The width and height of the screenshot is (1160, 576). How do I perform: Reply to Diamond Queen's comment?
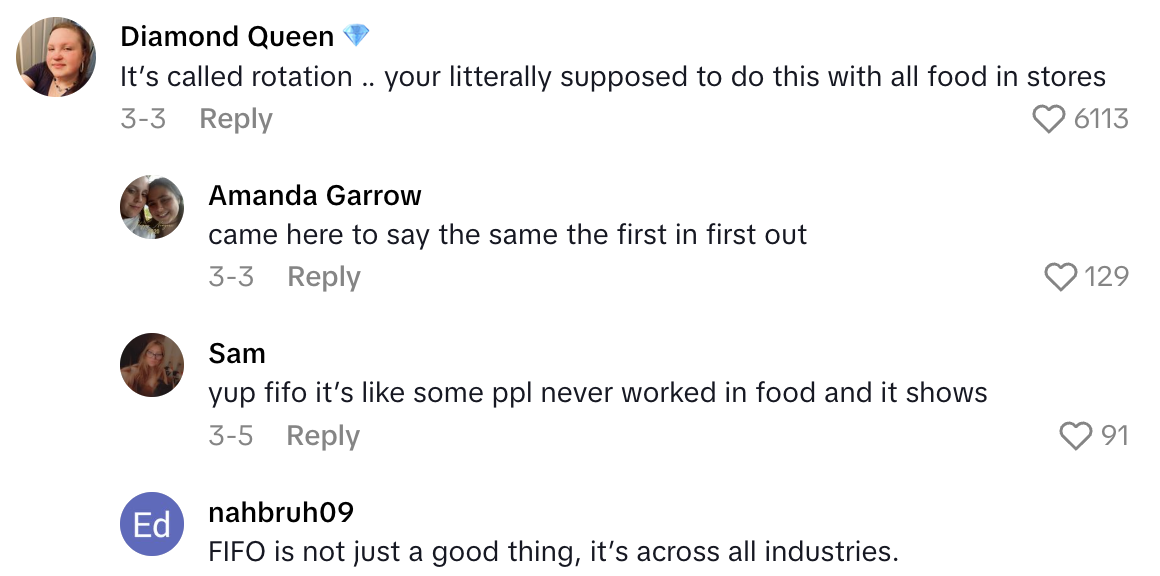[x=236, y=119]
